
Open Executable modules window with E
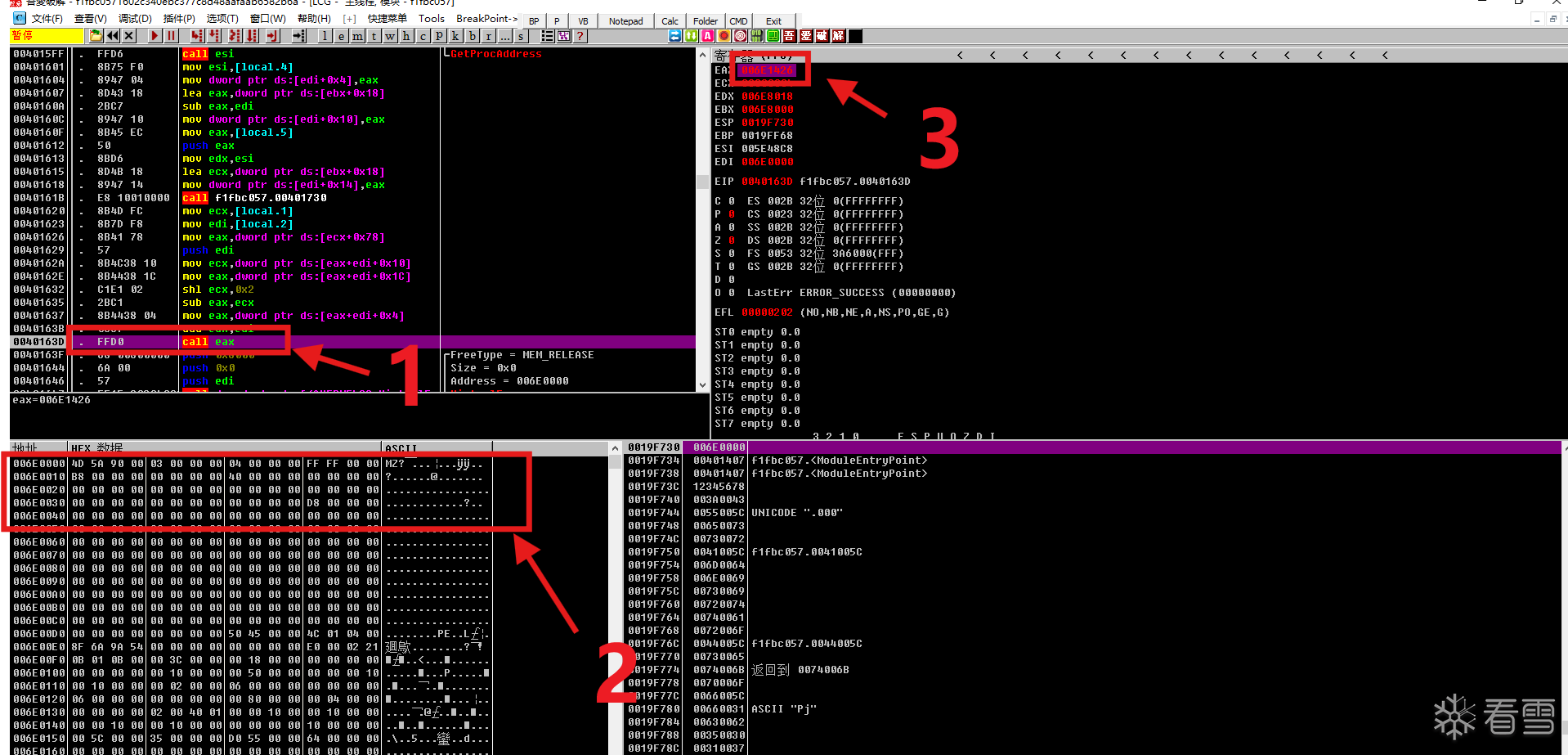[x=342, y=36]
